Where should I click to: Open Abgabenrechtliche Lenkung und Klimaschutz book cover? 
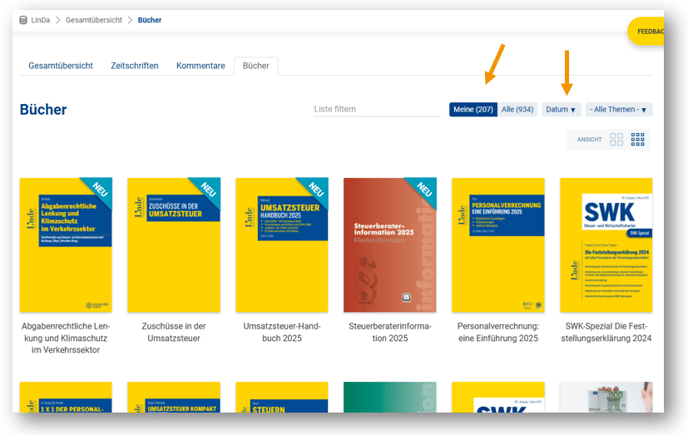coord(66,245)
